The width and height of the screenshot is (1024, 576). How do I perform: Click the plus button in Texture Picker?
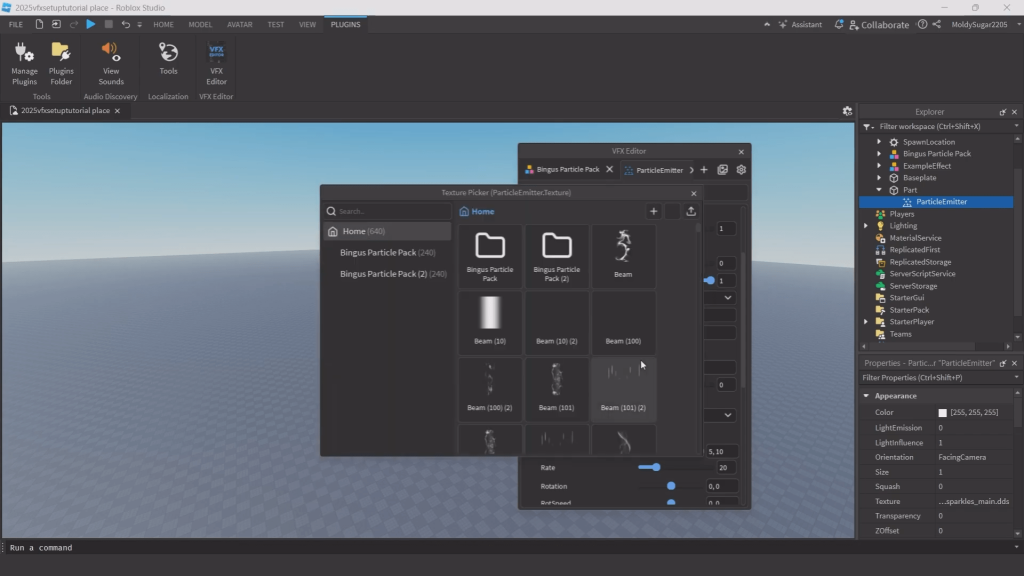pos(654,211)
